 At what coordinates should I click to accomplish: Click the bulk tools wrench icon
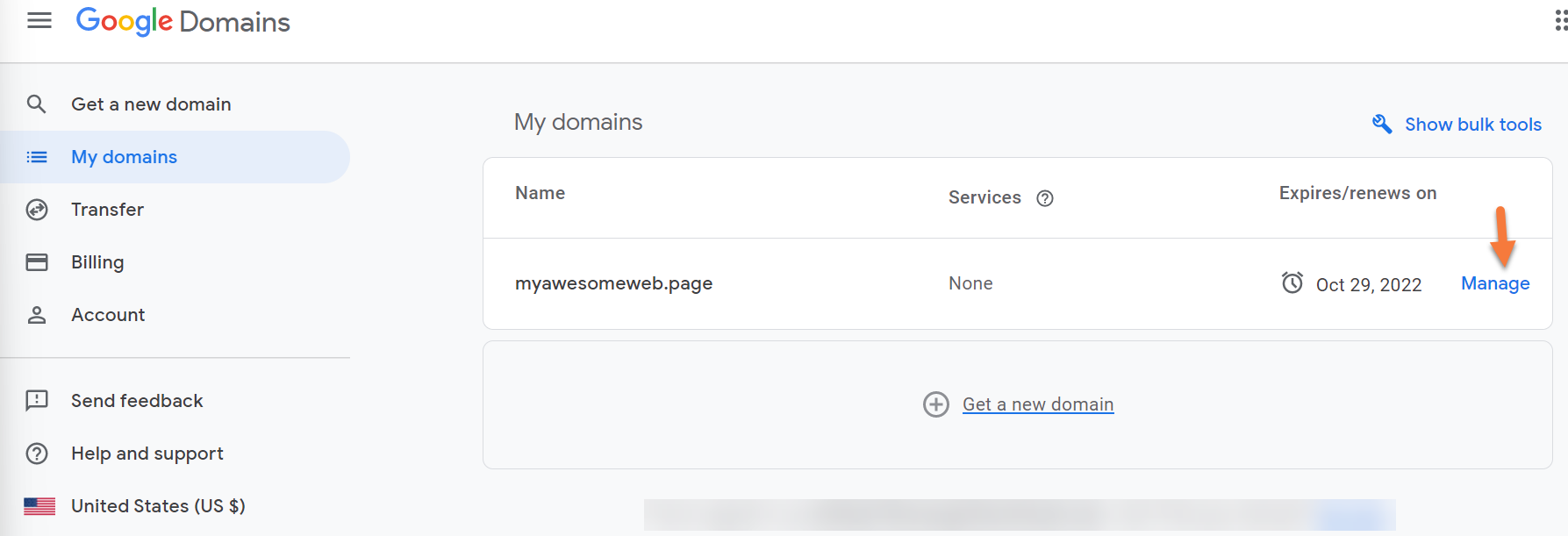[1382, 125]
